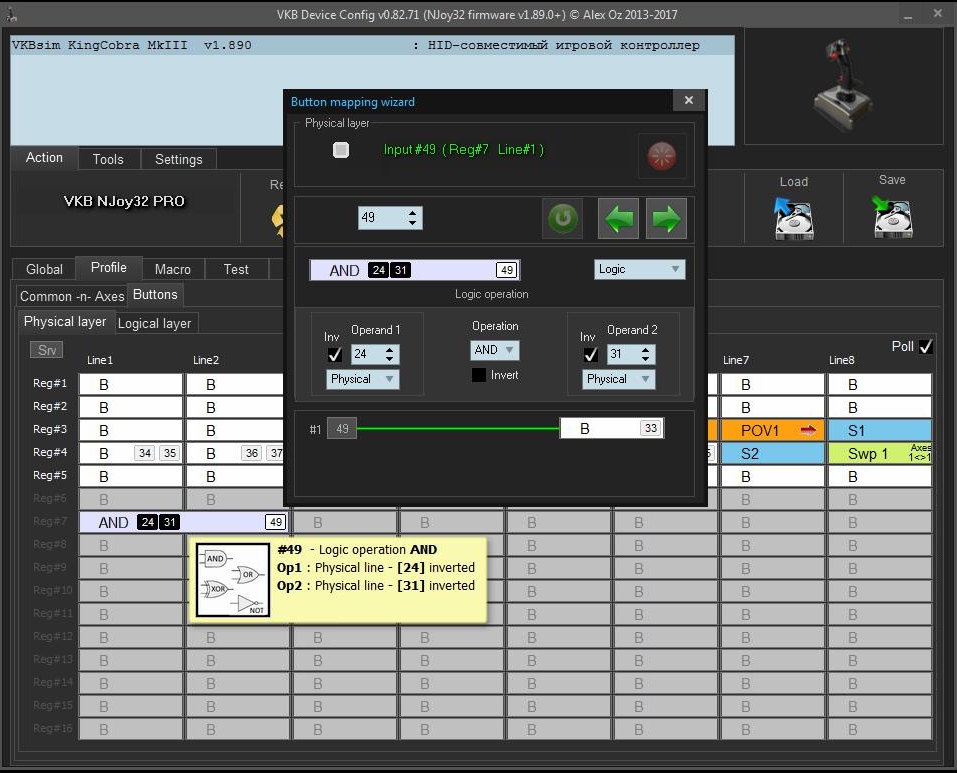
Task: Open the AND operation dropdown
Action: [494, 350]
